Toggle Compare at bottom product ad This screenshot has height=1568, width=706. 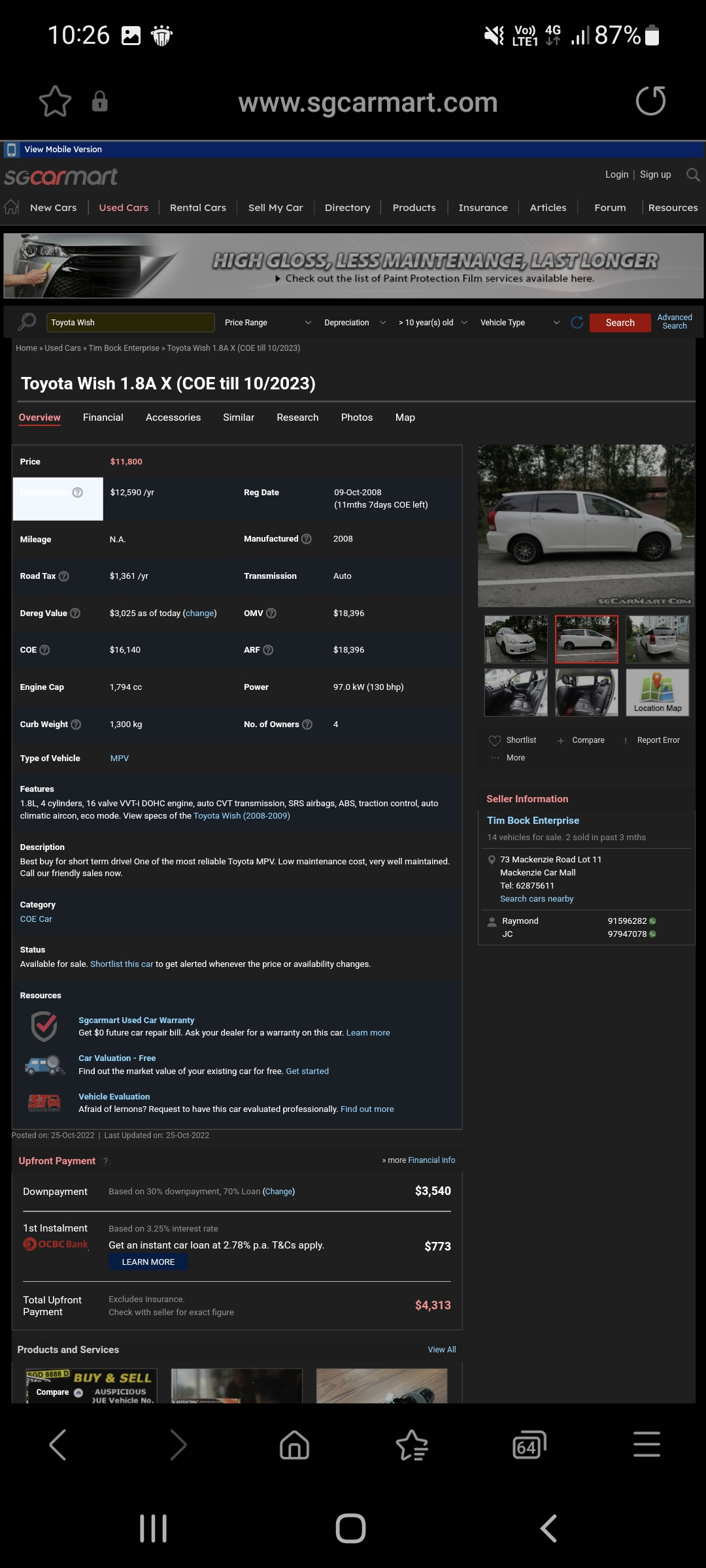pyautogui.click(x=78, y=1392)
